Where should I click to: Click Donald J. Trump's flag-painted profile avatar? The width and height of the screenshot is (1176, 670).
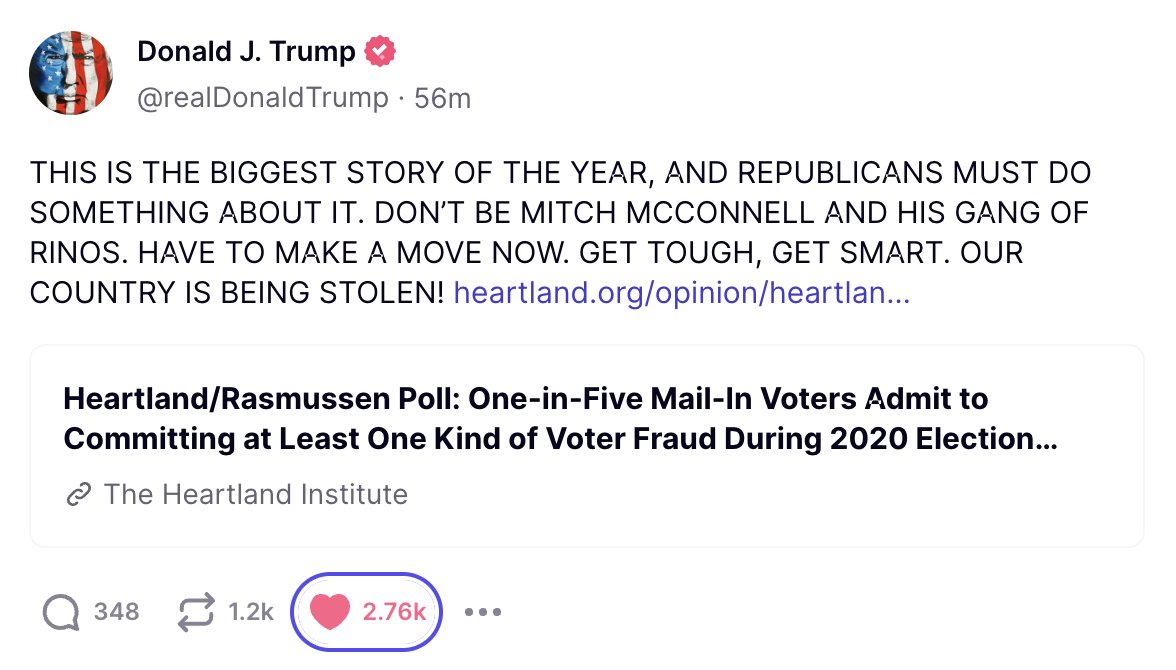pos(70,73)
